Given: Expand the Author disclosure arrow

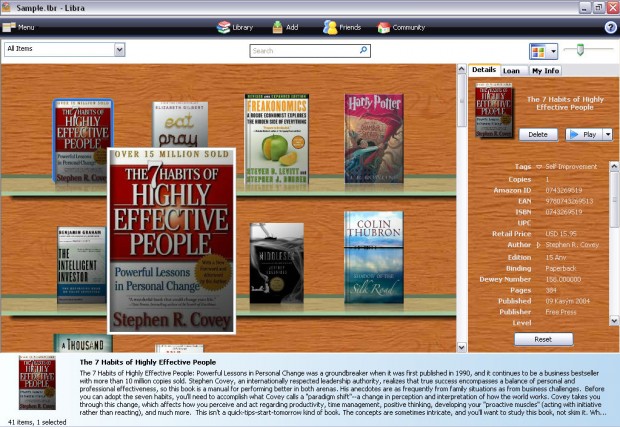Looking at the screenshot, I should (x=538, y=245).
